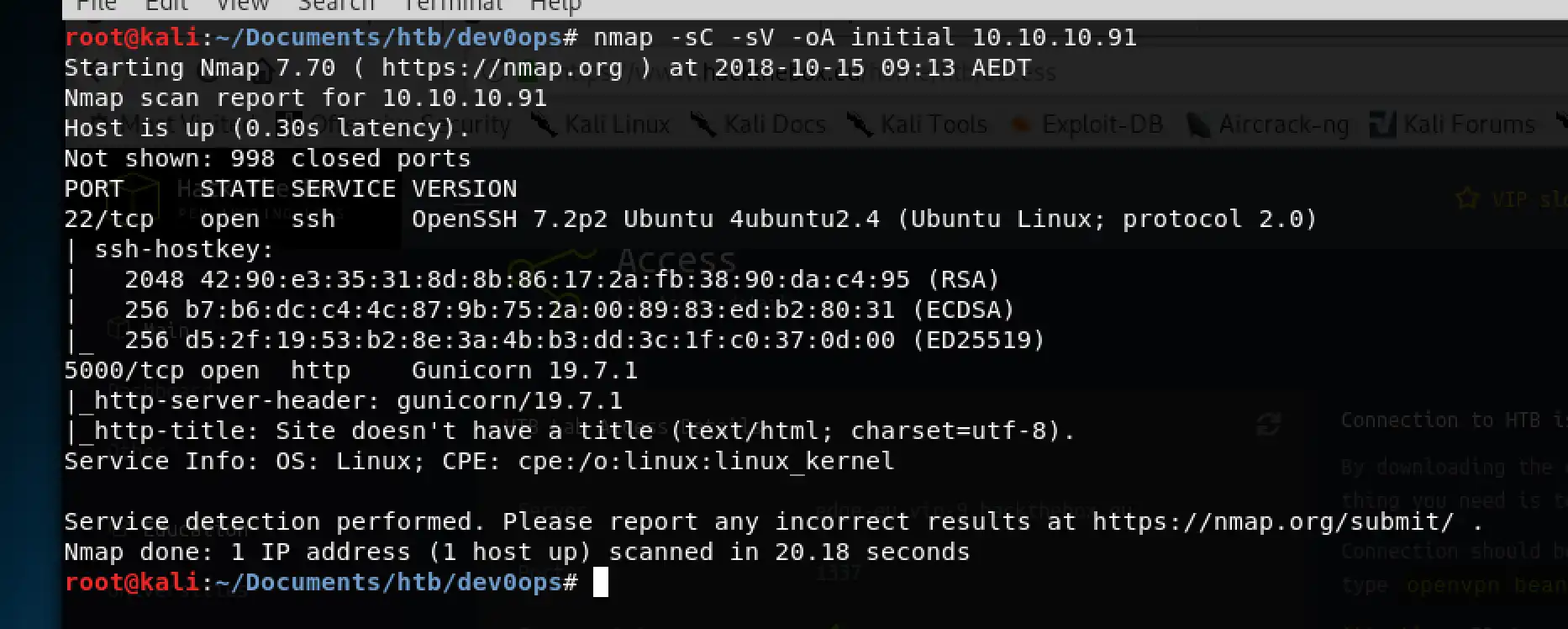1568x629 pixels.
Task: Click the Kali Docs bookmark icon
Action: pos(703,125)
